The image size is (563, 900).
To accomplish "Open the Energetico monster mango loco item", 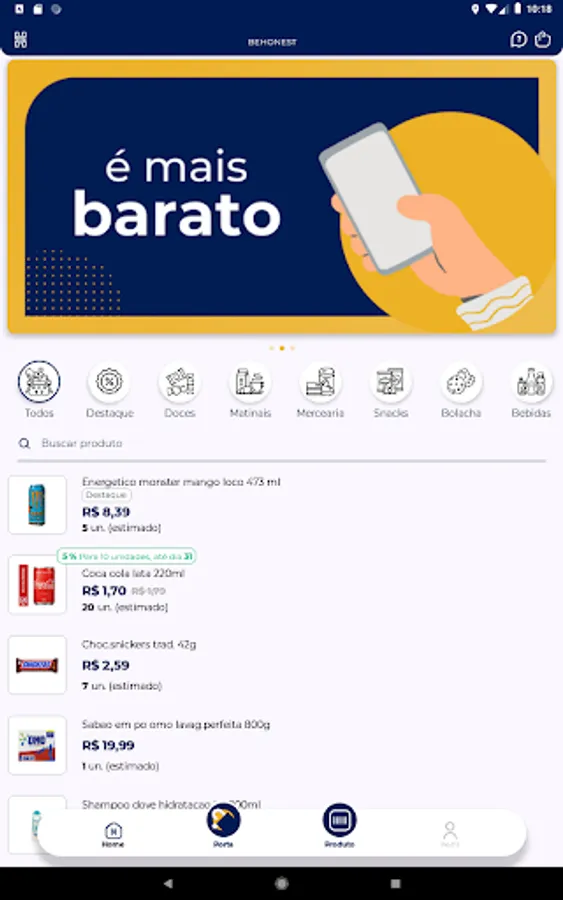I will point(281,505).
